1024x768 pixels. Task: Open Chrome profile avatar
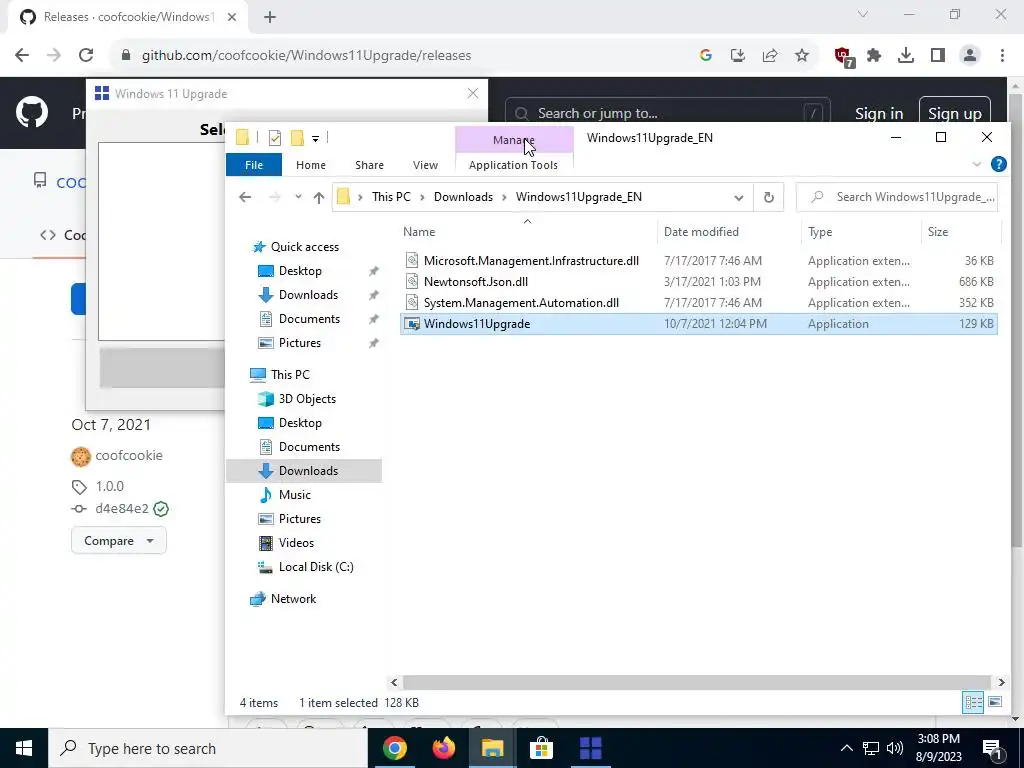coord(970,56)
